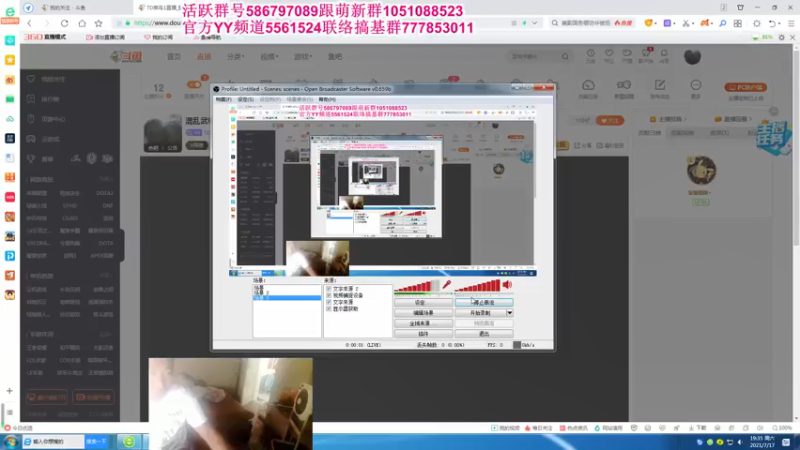Click the 退出 exit button in OBS
Image resolution: width=800 pixels, height=450 pixels.
(x=484, y=334)
